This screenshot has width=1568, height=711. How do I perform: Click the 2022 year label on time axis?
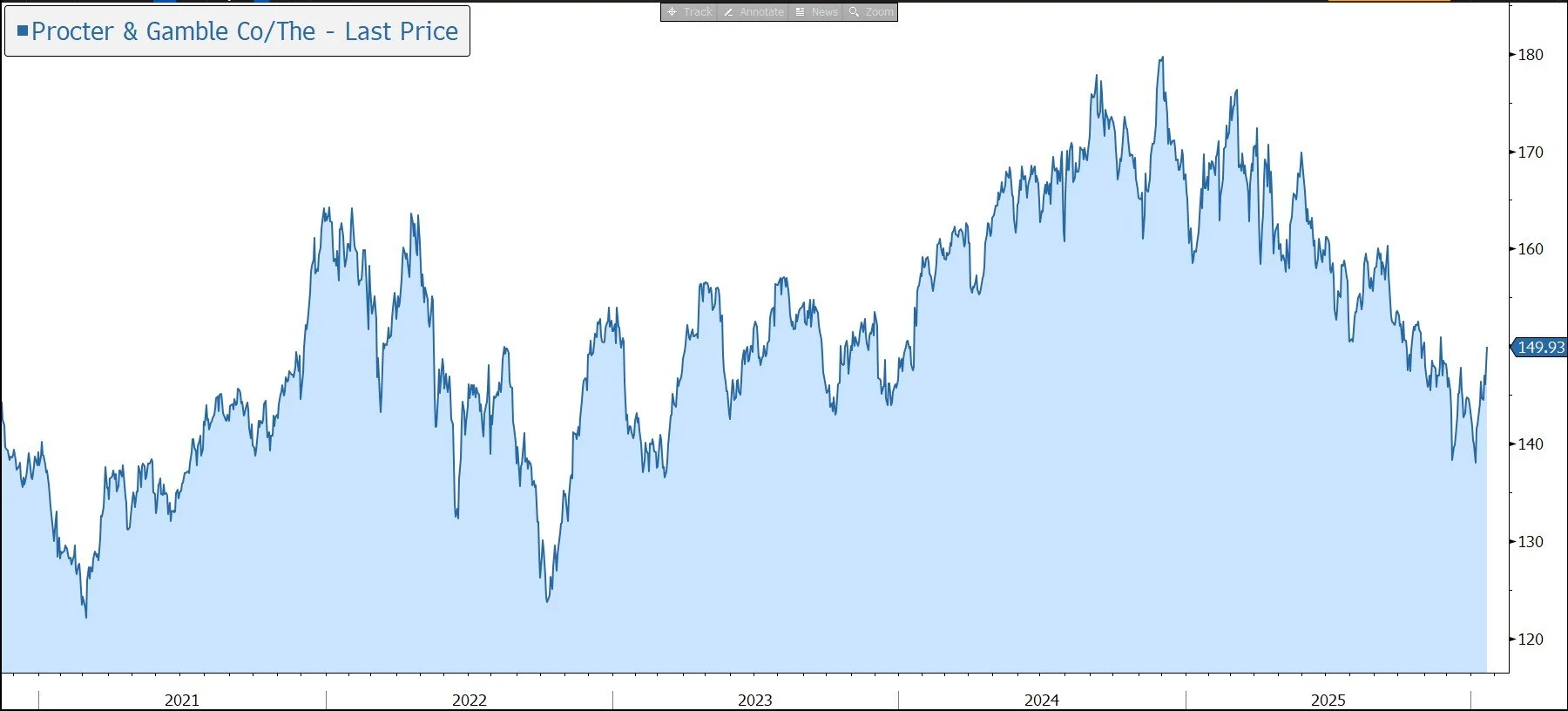(x=469, y=700)
